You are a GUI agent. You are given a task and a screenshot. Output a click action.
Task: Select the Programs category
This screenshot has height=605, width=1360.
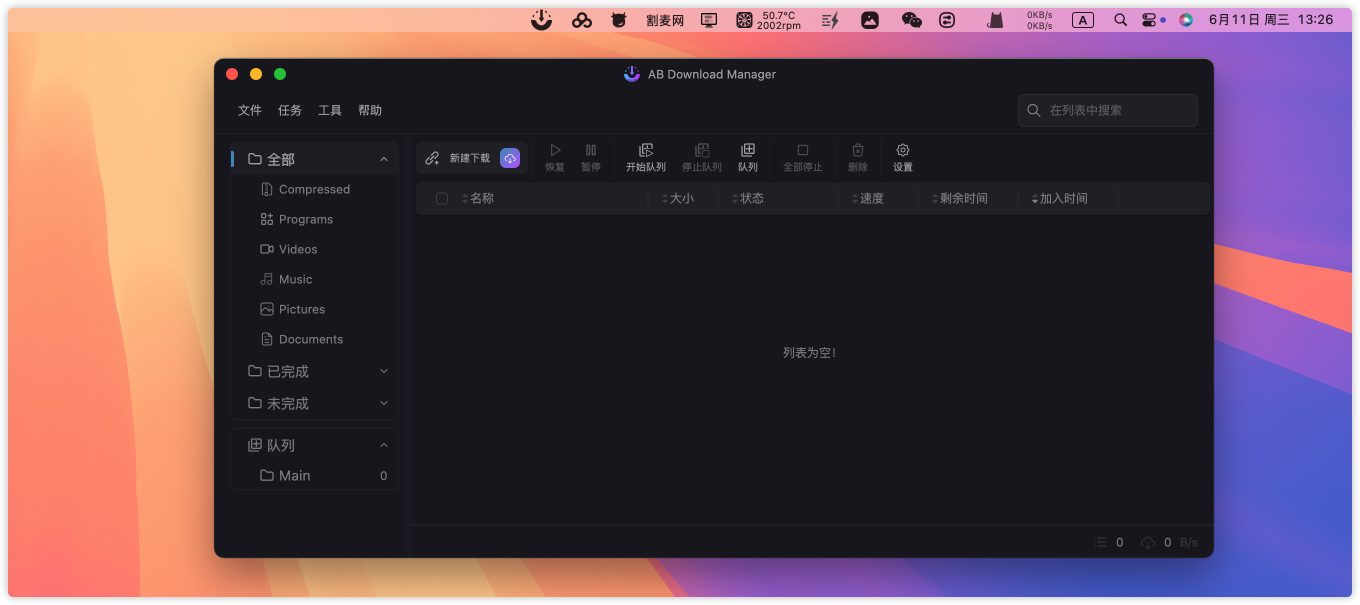[315, 219]
